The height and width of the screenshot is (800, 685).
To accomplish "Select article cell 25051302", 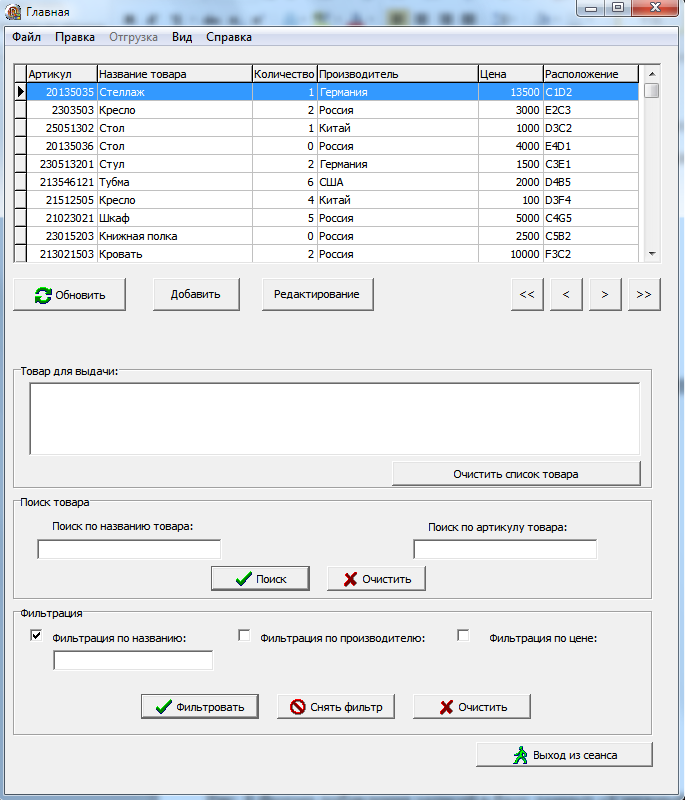I will [62, 128].
